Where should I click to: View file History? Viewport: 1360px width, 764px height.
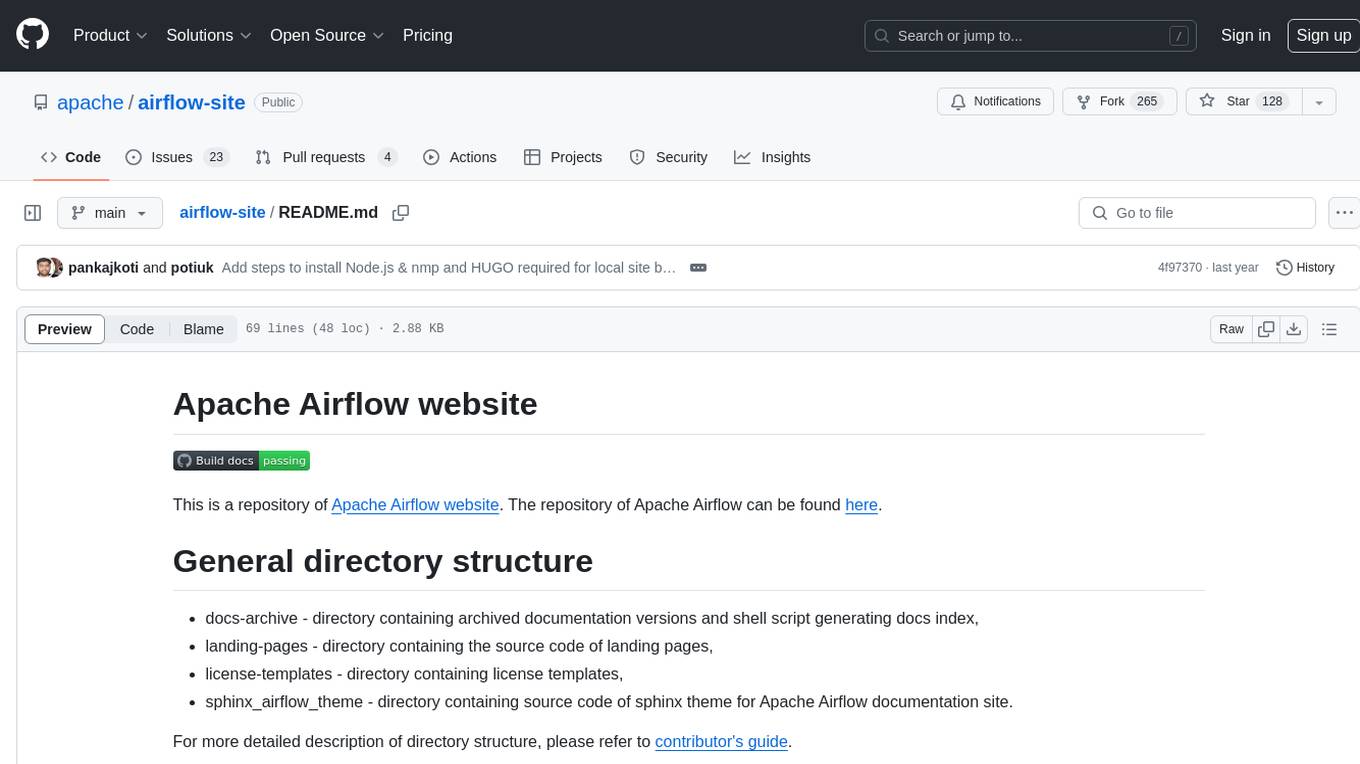pyautogui.click(x=1305, y=268)
